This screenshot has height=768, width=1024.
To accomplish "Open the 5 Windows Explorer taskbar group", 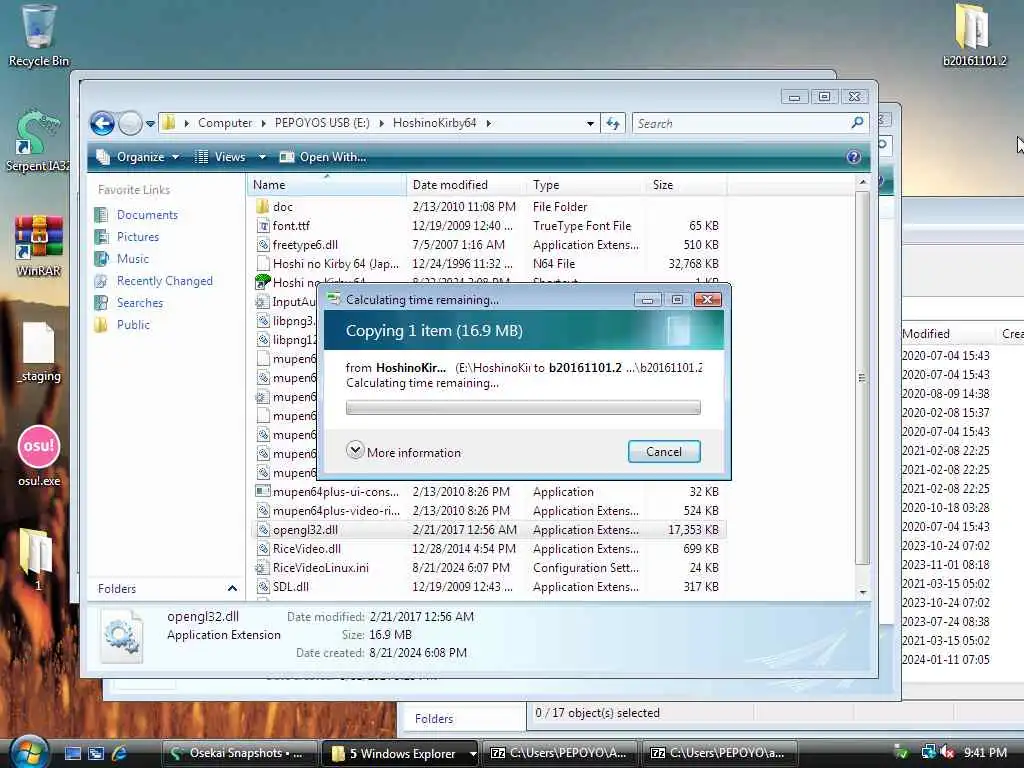I will pyautogui.click(x=400, y=753).
